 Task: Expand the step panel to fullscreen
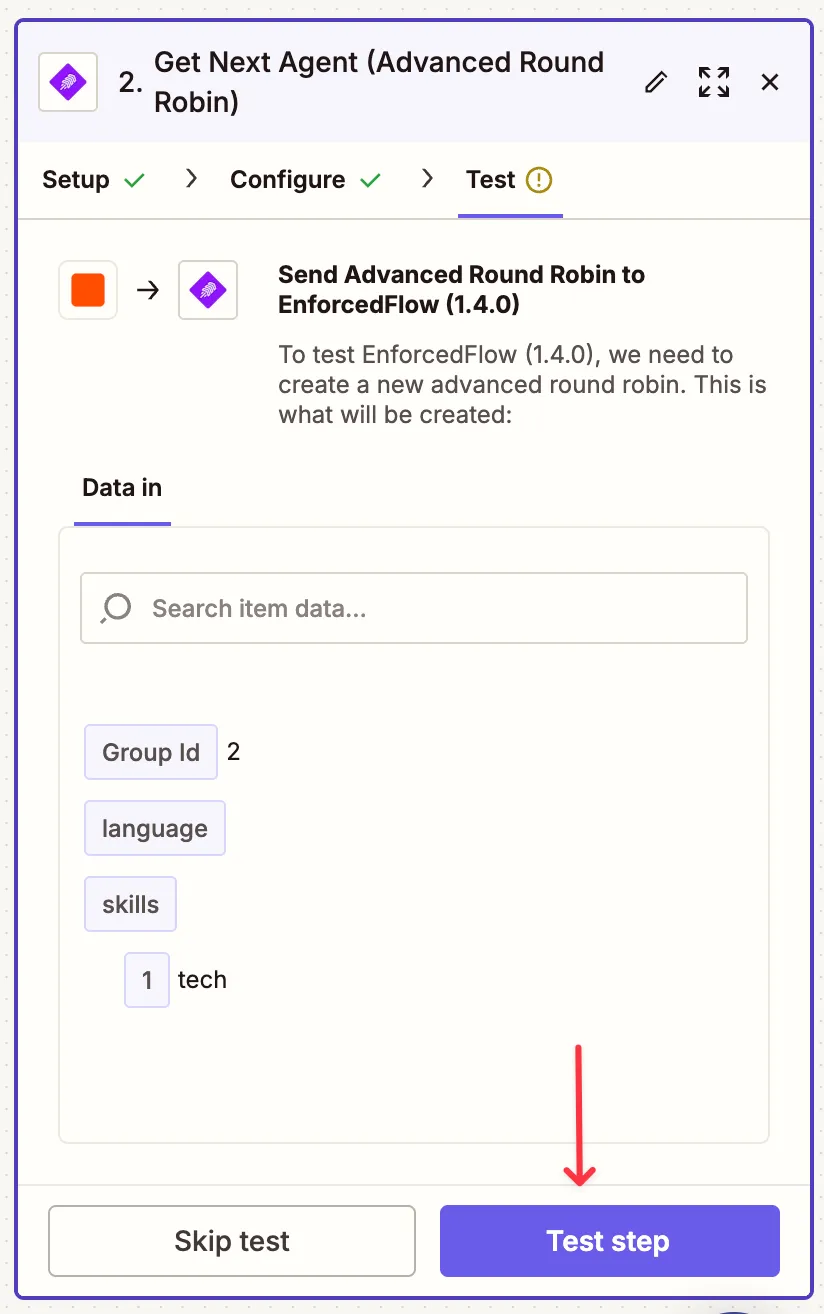(713, 82)
